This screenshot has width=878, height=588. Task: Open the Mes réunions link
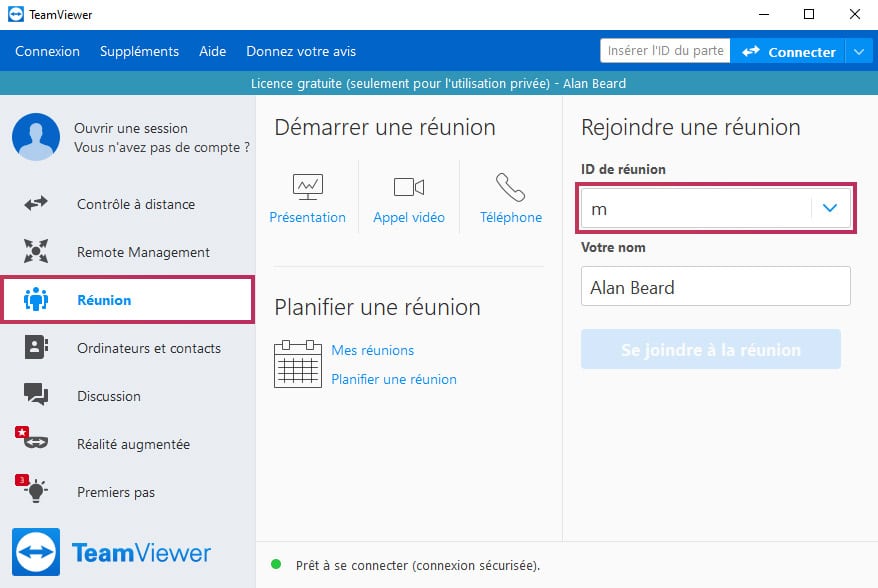[372, 351]
